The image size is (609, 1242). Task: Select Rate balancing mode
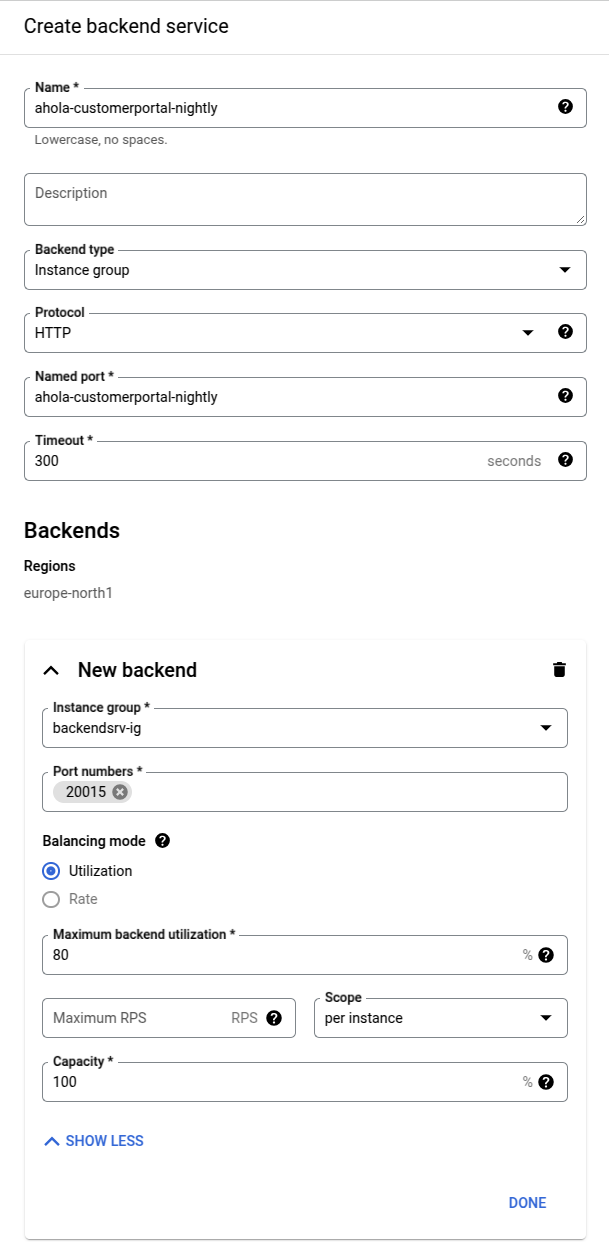[52, 899]
